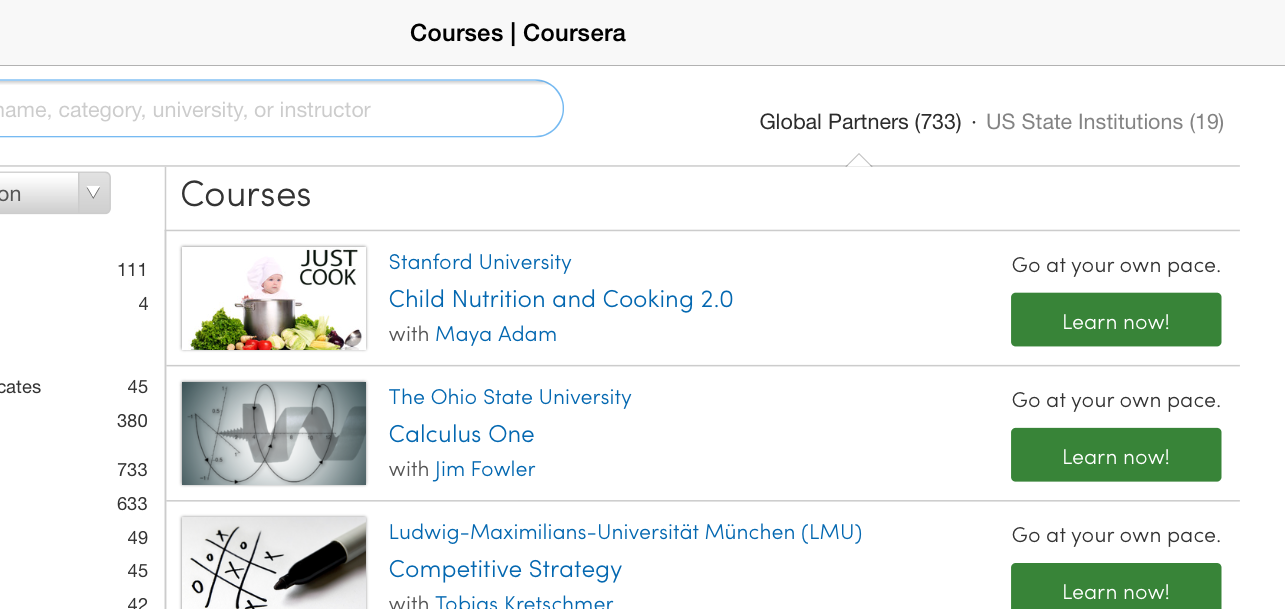The image size is (1285, 609).
Task: Open the Child Nutrition and Cooking thumbnail
Action: [x=274, y=298]
